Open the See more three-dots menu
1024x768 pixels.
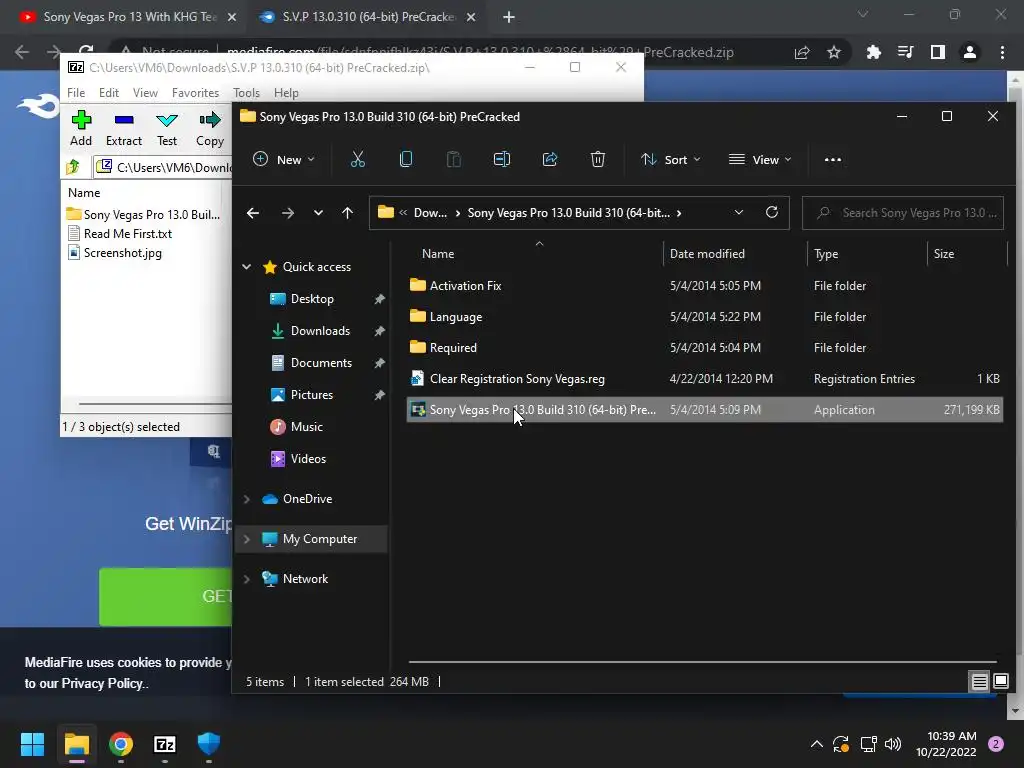pyautogui.click(x=833, y=159)
